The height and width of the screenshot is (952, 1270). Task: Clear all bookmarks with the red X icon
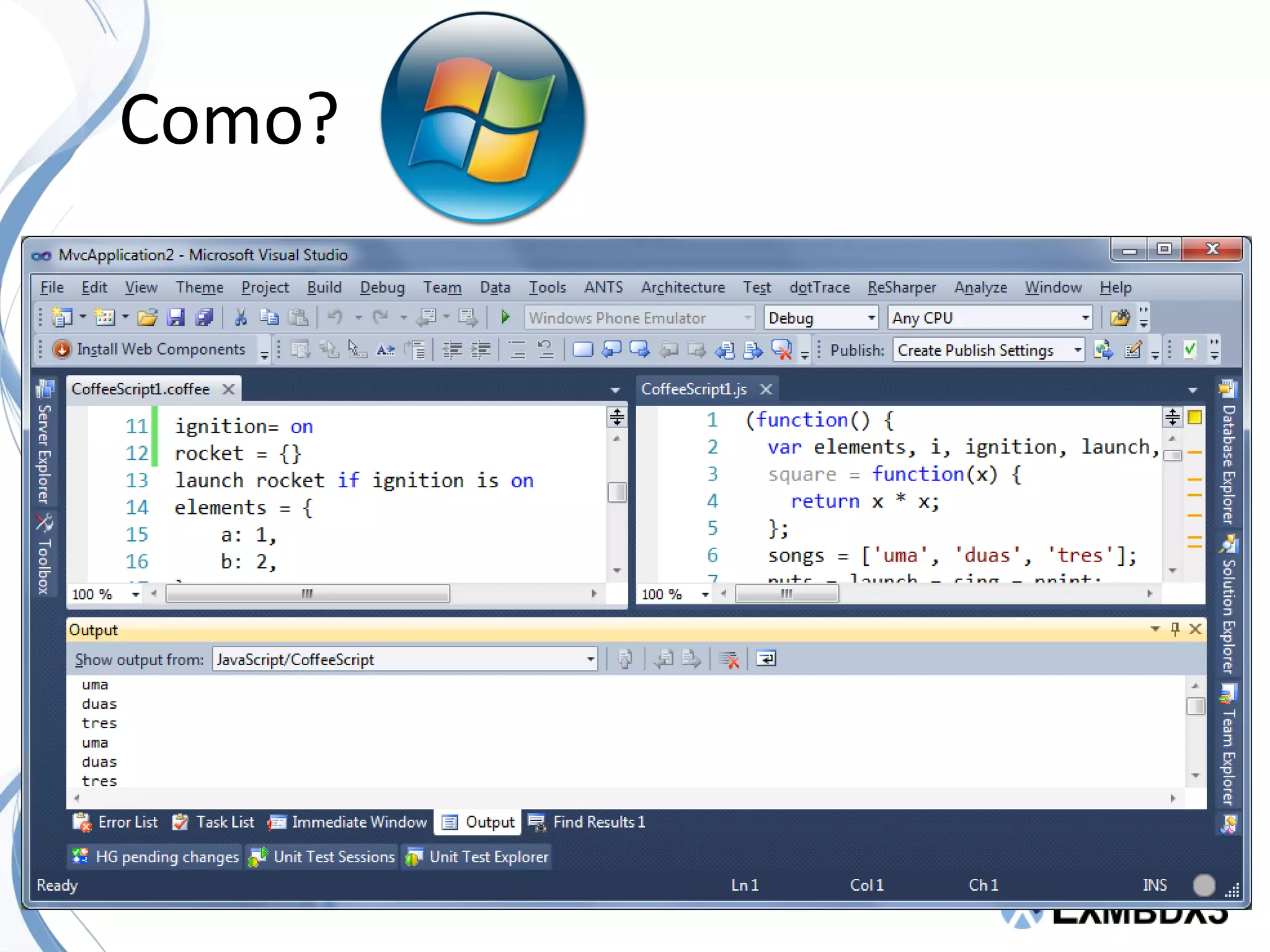781,350
